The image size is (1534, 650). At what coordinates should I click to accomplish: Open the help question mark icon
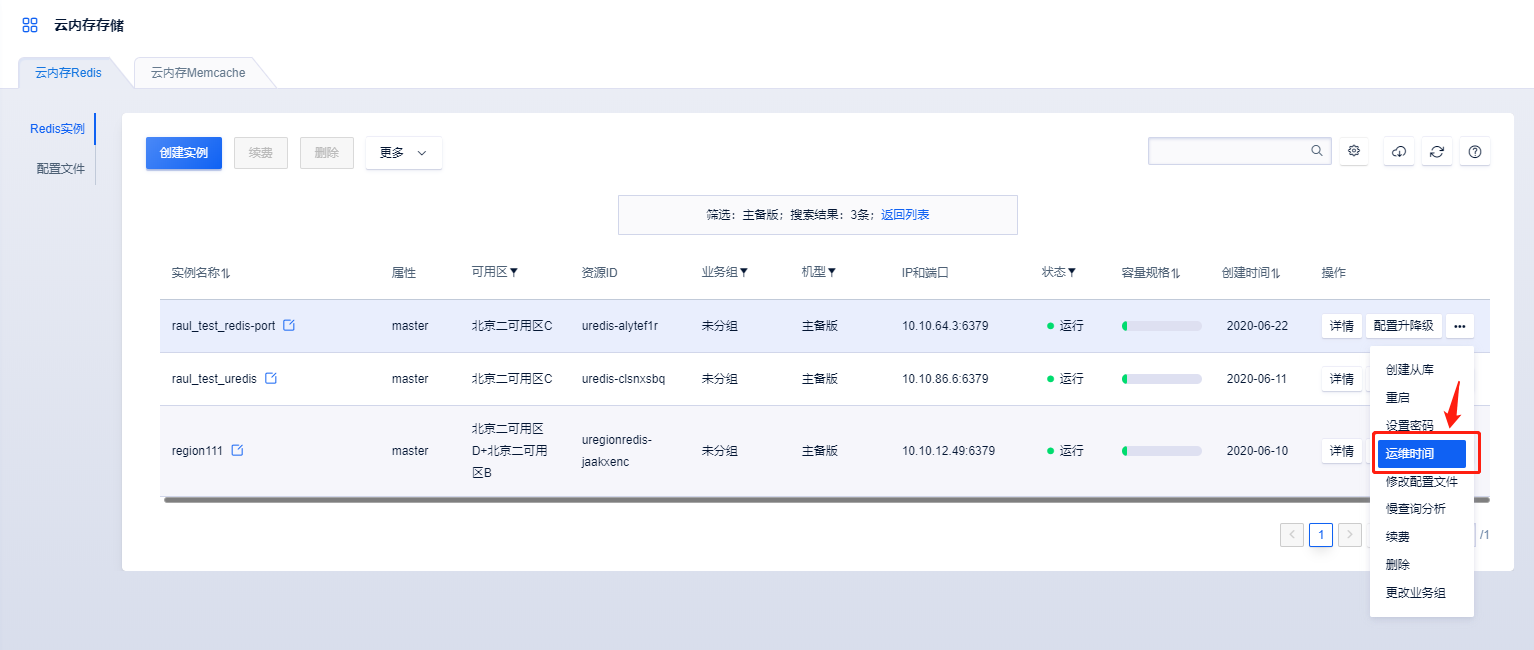(x=1474, y=151)
